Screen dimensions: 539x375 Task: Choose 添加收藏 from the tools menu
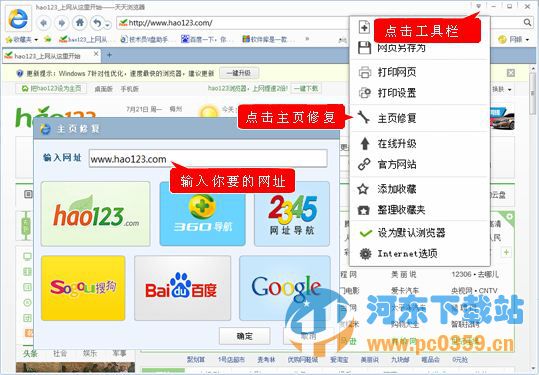coord(419,189)
